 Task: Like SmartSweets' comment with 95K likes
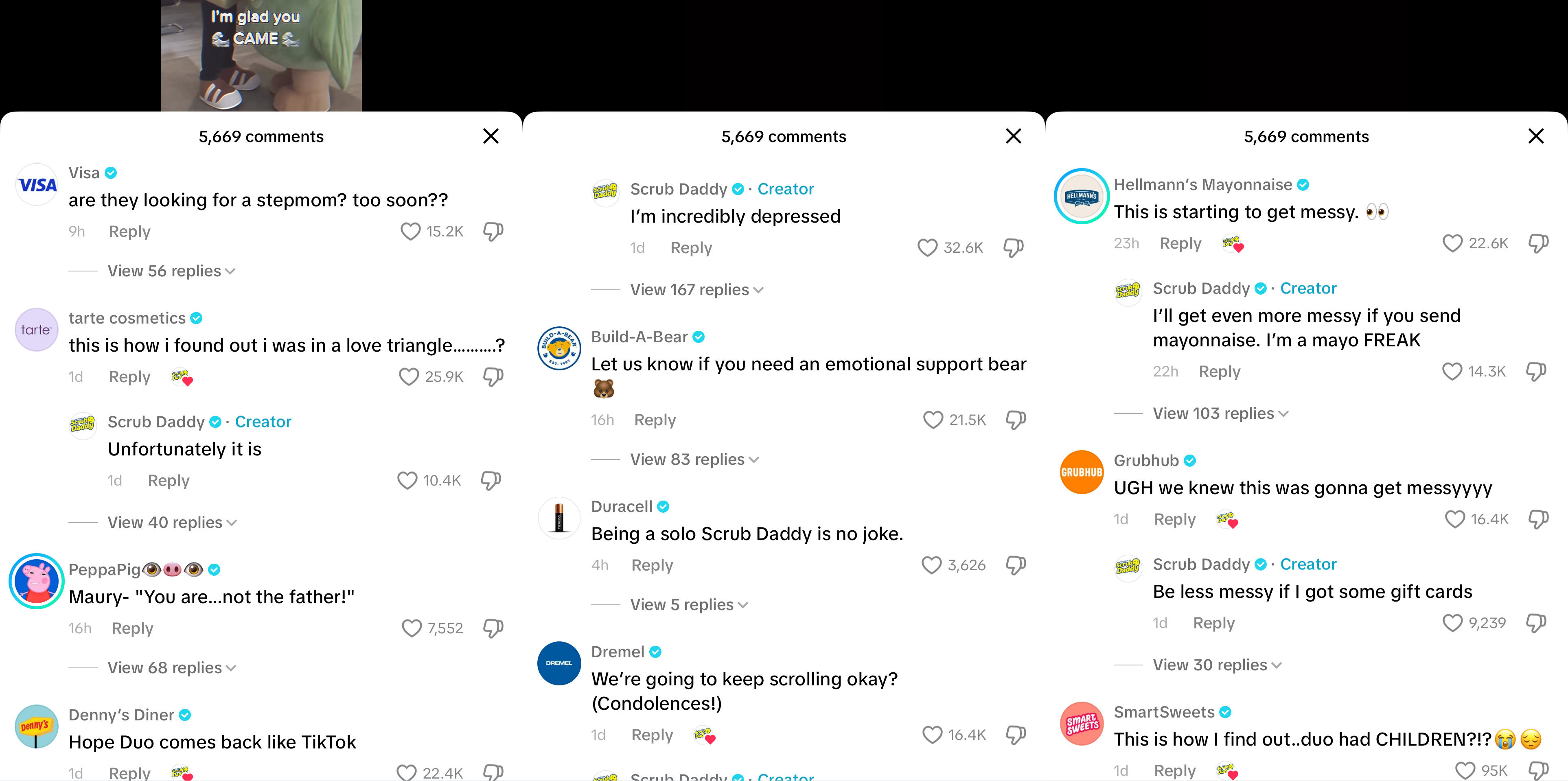(1465, 771)
